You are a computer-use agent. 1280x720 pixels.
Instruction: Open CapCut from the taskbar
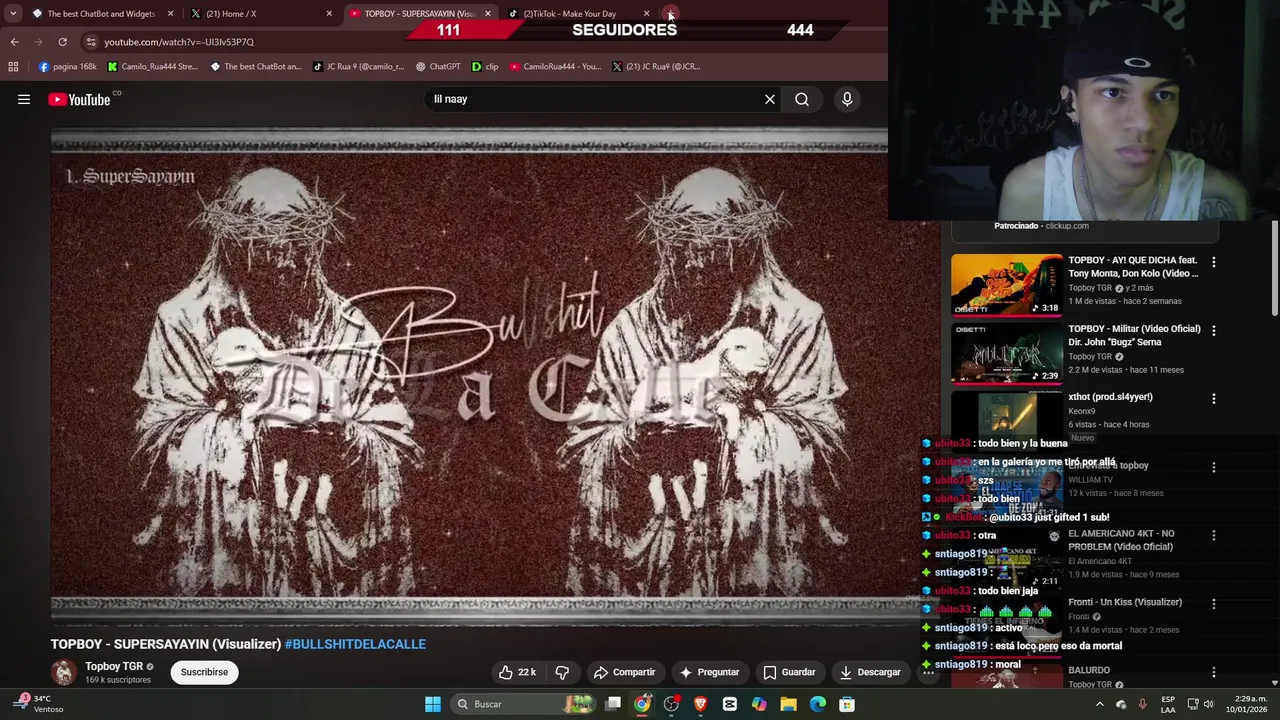coord(730,704)
